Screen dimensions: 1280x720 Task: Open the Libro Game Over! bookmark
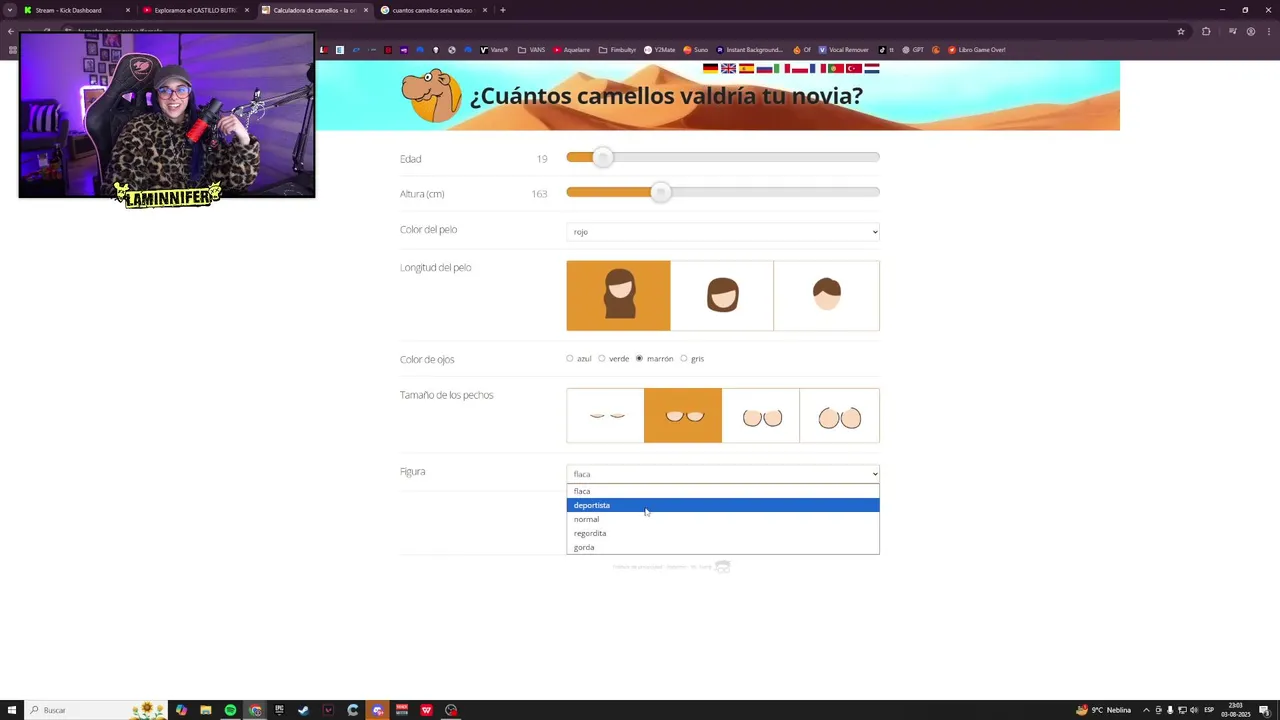[x=976, y=50]
